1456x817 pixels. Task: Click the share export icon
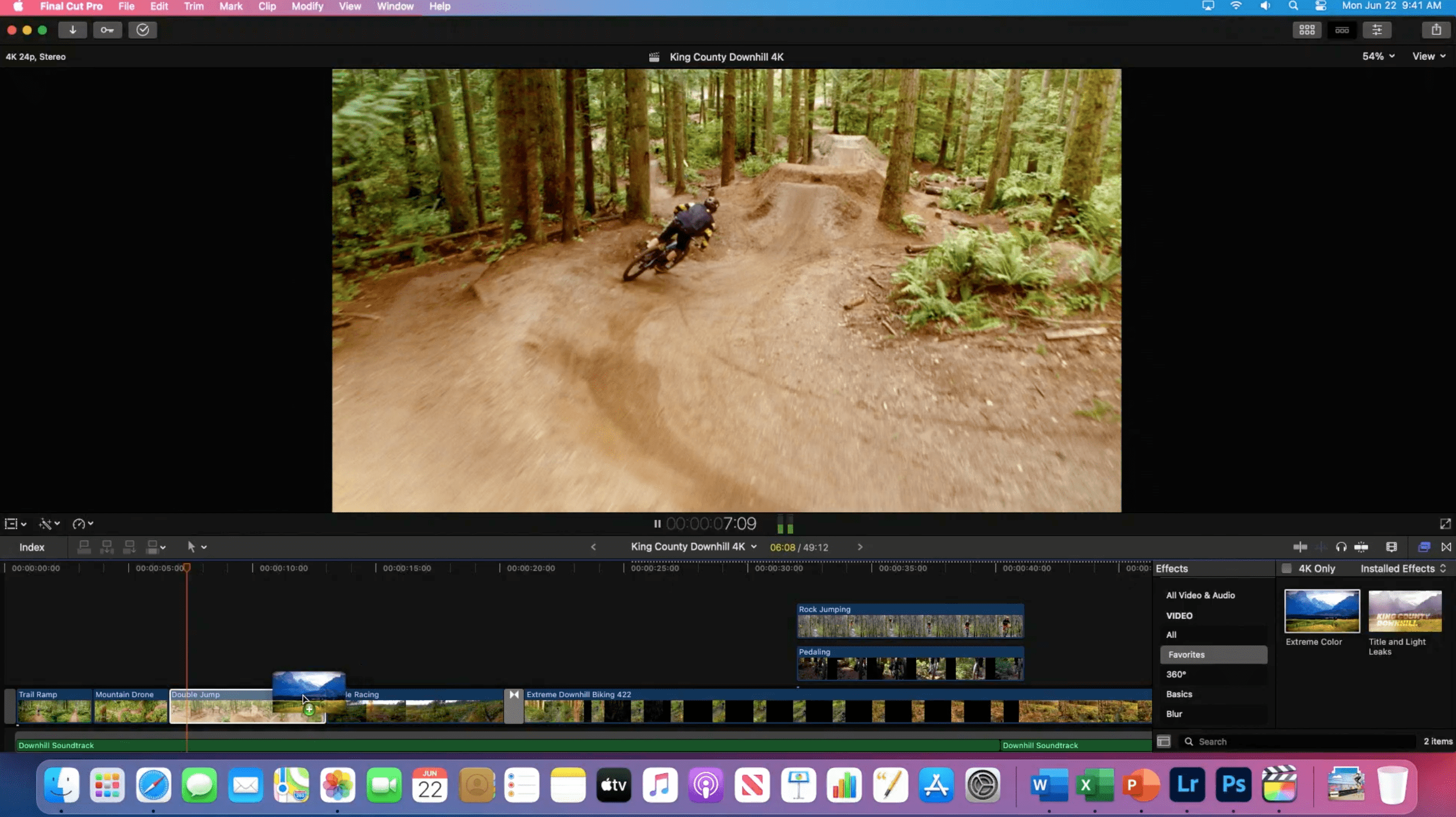pos(1436,30)
